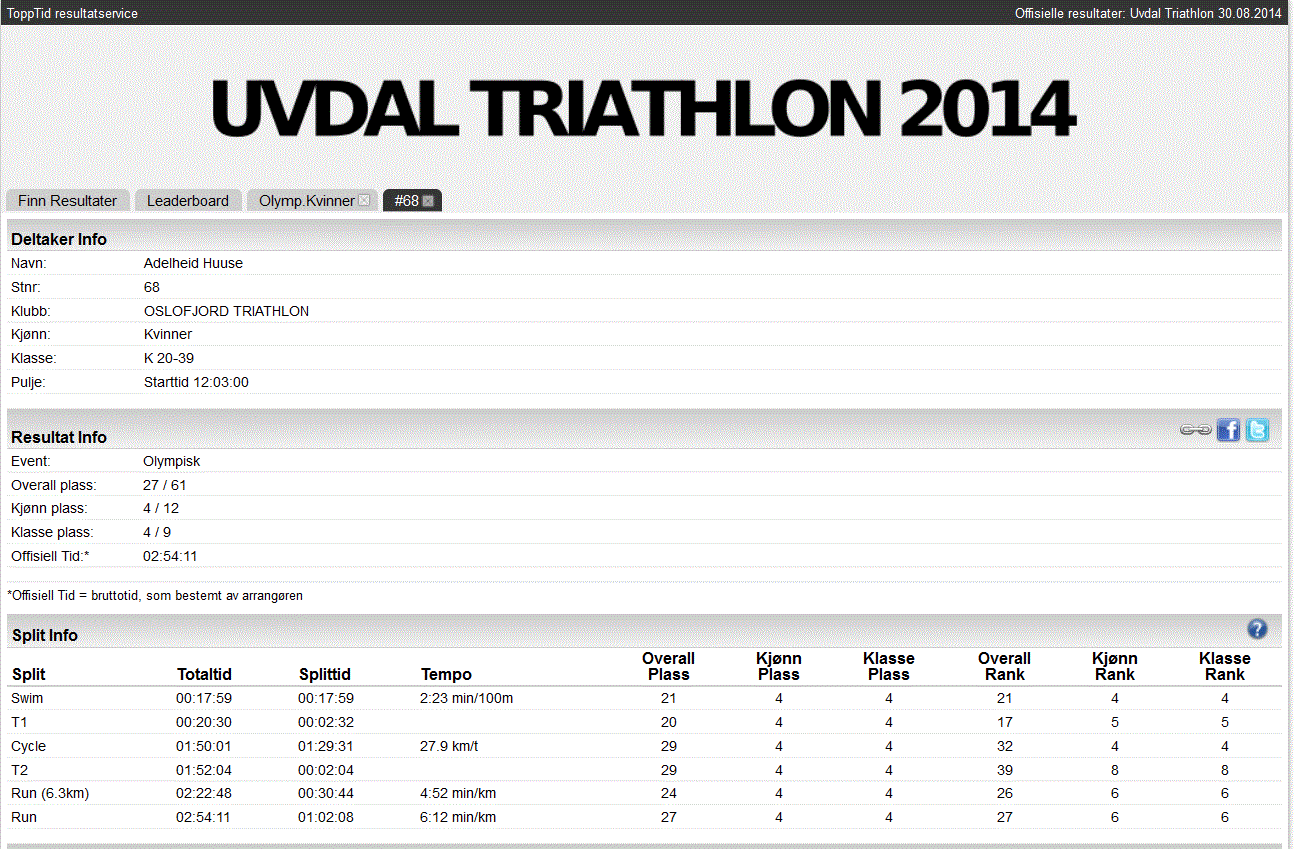Click Klasse plass value 4 / 9

[157, 532]
